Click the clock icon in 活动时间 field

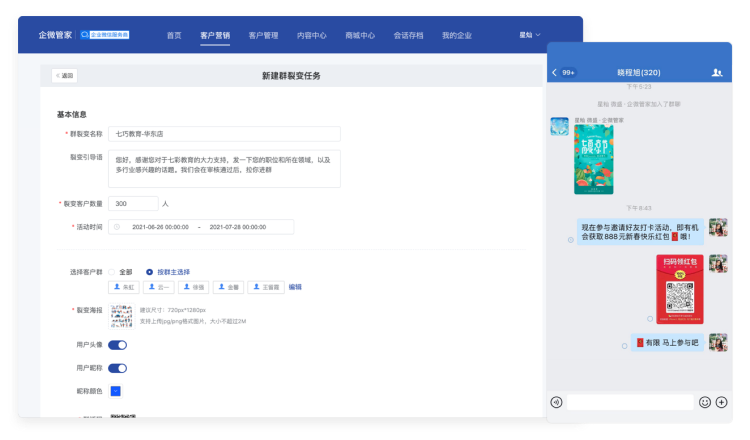coord(117,227)
